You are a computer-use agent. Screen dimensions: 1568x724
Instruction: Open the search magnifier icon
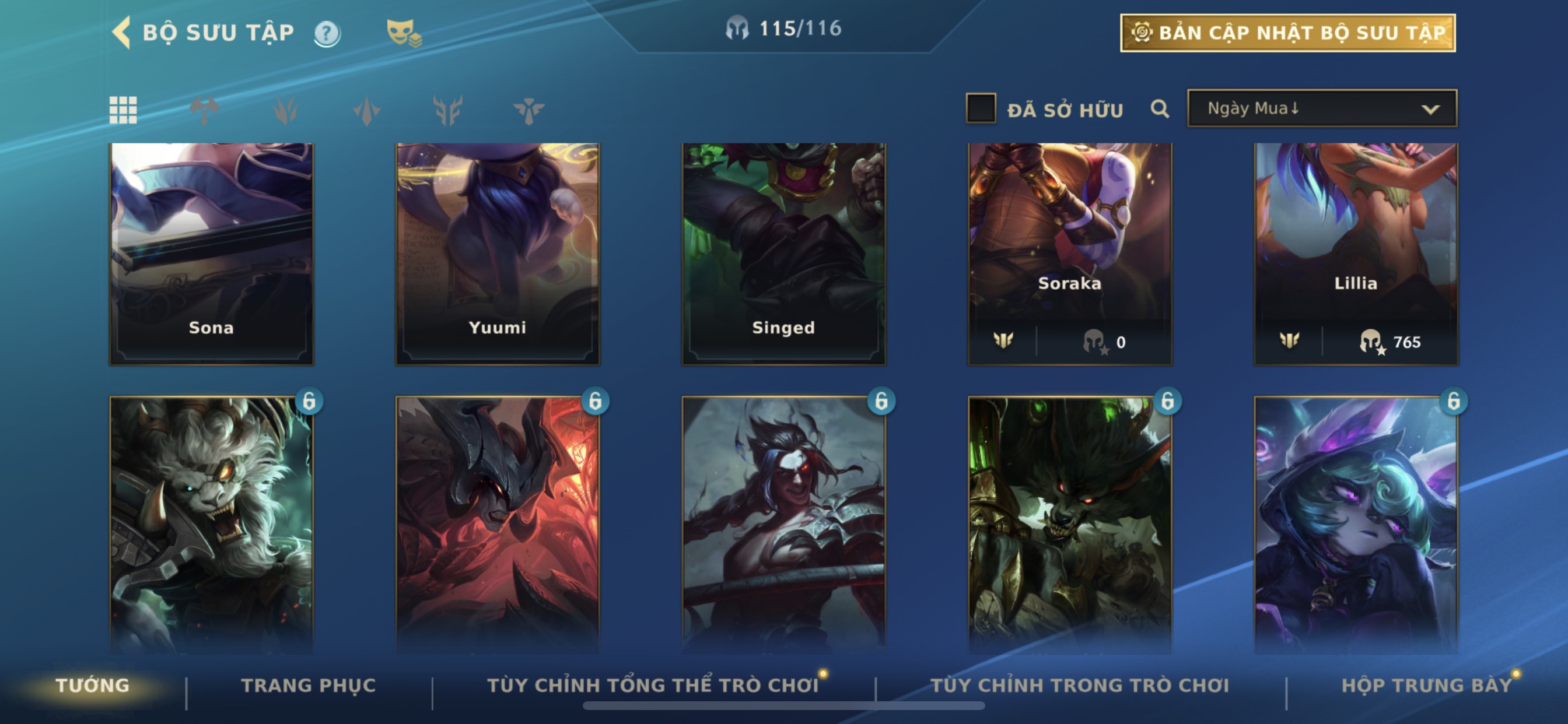tap(1160, 110)
